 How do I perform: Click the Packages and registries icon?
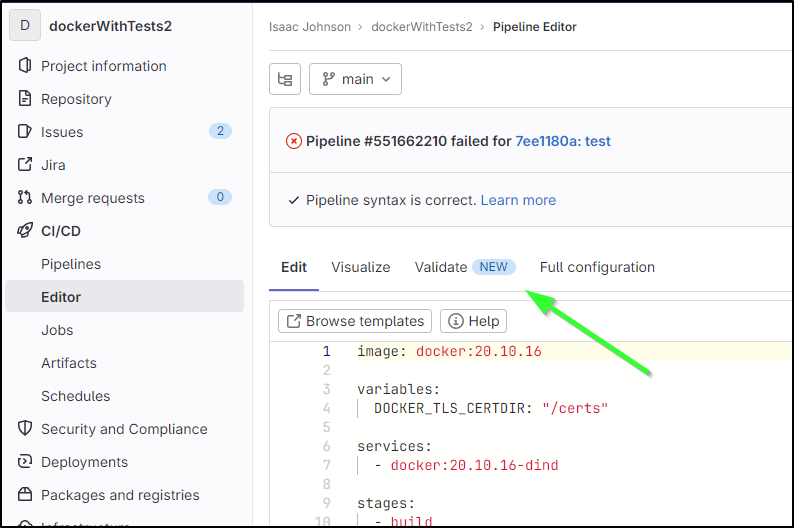pos(25,494)
